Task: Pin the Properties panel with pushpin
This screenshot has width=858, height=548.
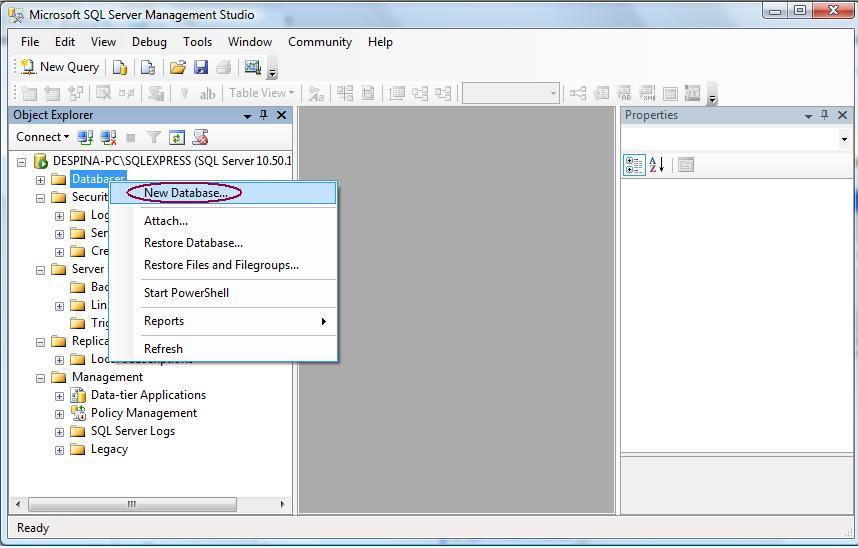Action: (825, 115)
